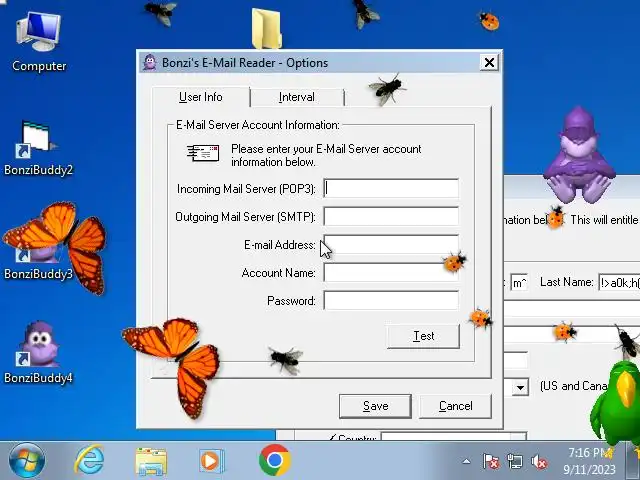Screen dimensions: 640x480
Task: Switch to the User Info tab
Action: click(201, 97)
